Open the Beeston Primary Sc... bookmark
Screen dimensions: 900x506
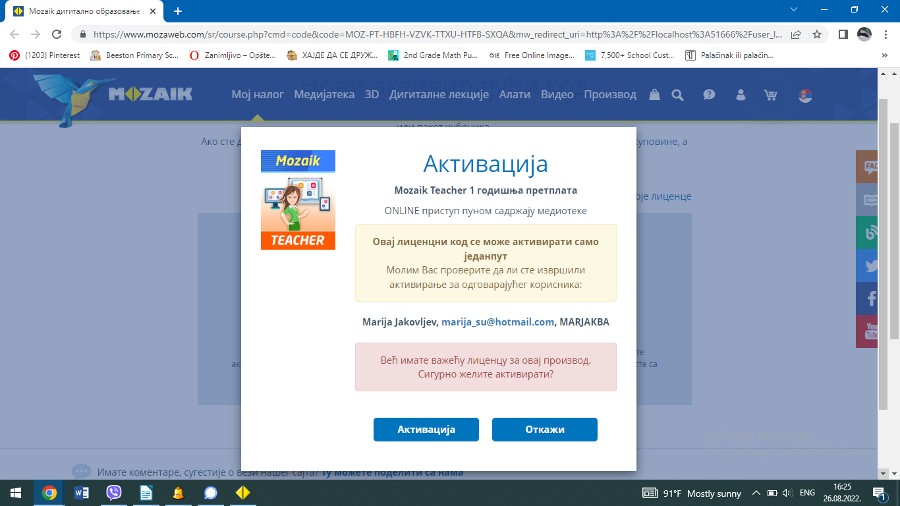point(135,55)
